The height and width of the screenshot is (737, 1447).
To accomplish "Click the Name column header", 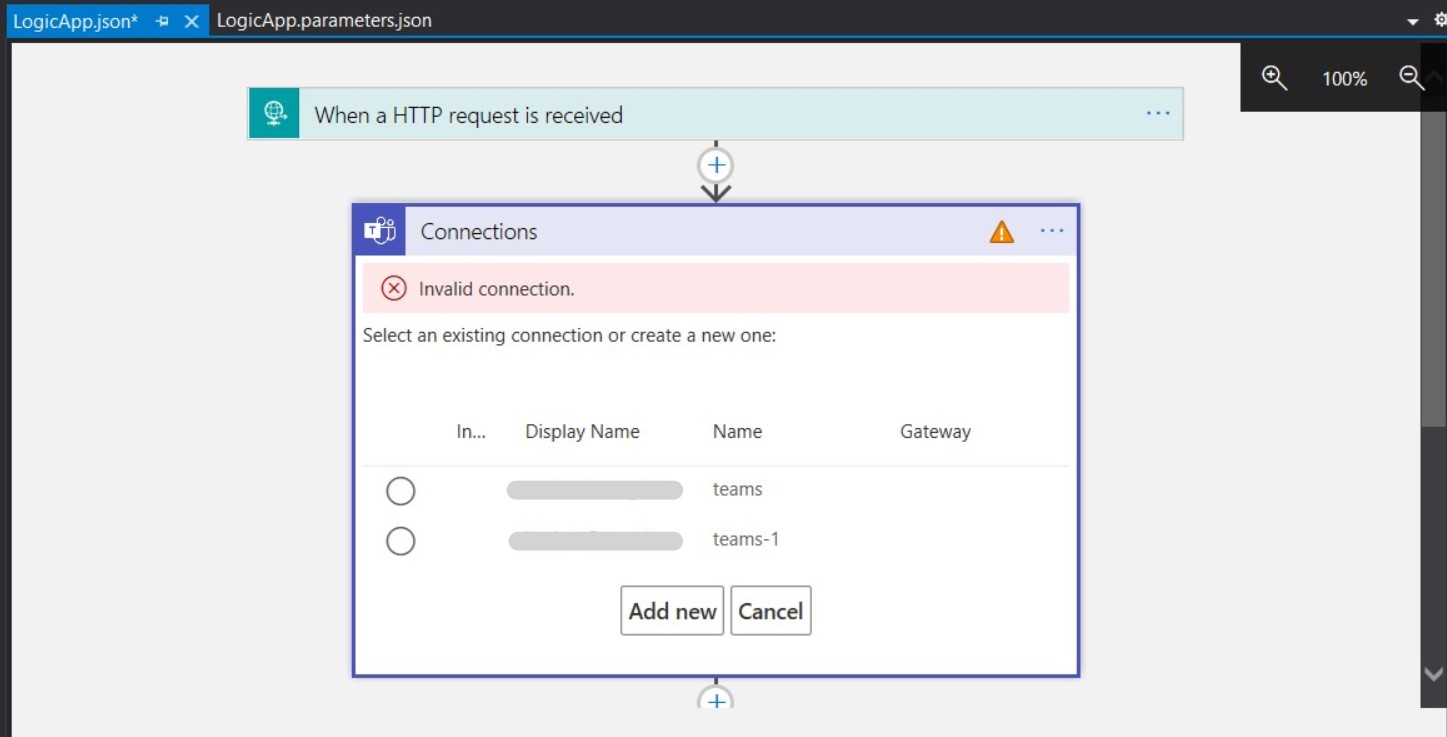I will [x=737, y=432].
